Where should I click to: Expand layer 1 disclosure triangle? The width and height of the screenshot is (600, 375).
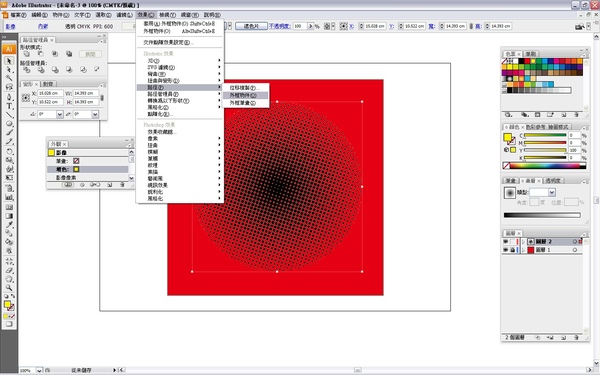coord(523,250)
